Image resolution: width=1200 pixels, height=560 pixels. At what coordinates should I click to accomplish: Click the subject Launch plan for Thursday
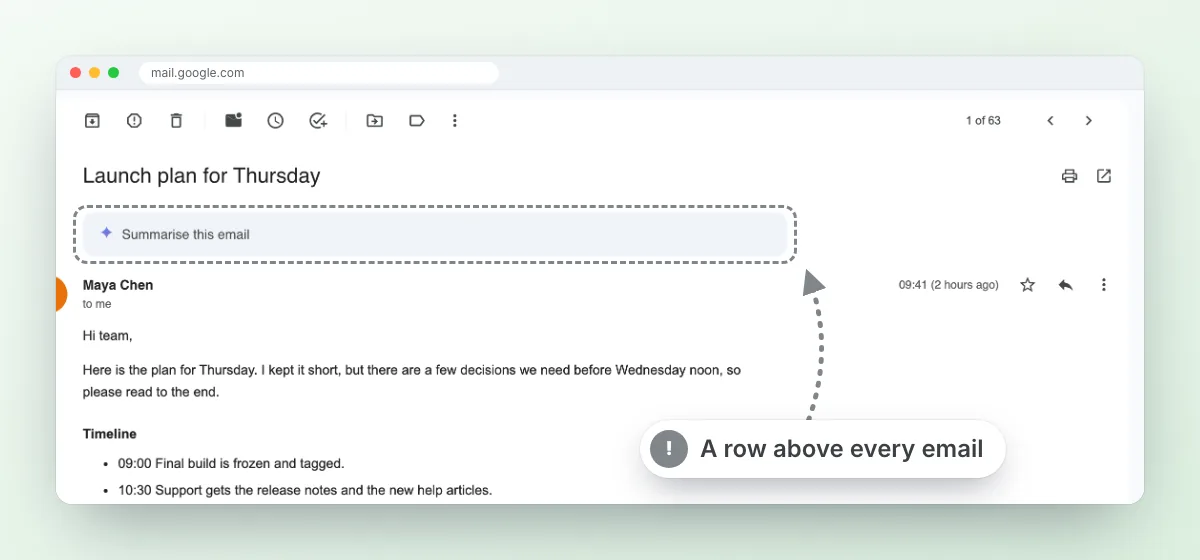coord(201,176)
